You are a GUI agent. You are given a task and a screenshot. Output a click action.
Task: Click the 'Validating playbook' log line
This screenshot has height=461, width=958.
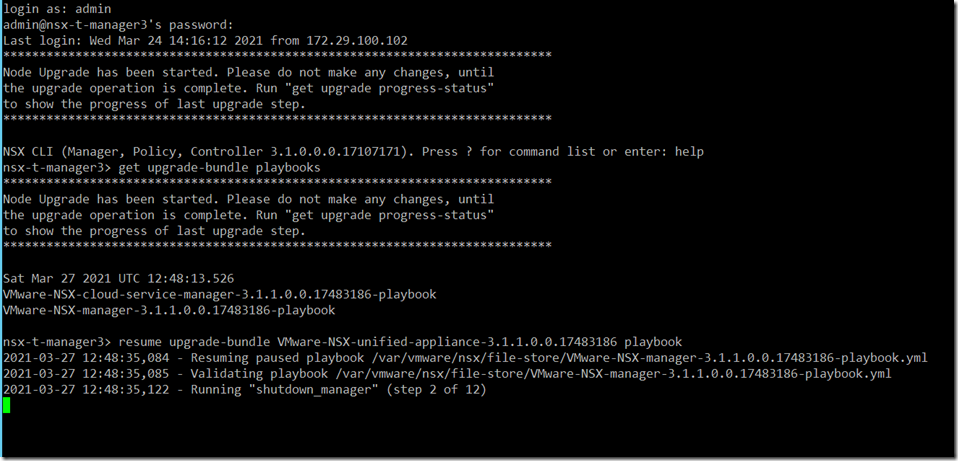point(447,373)
